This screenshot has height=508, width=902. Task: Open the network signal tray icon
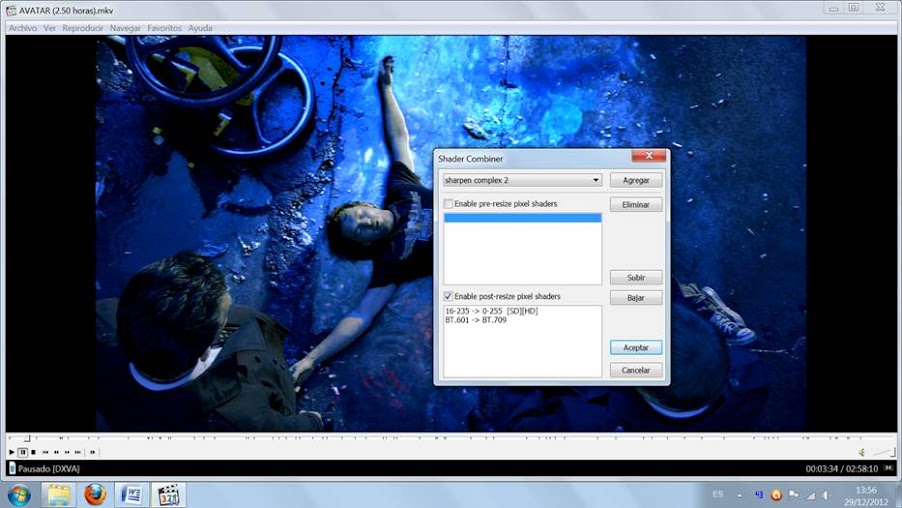tap(811, 495)
